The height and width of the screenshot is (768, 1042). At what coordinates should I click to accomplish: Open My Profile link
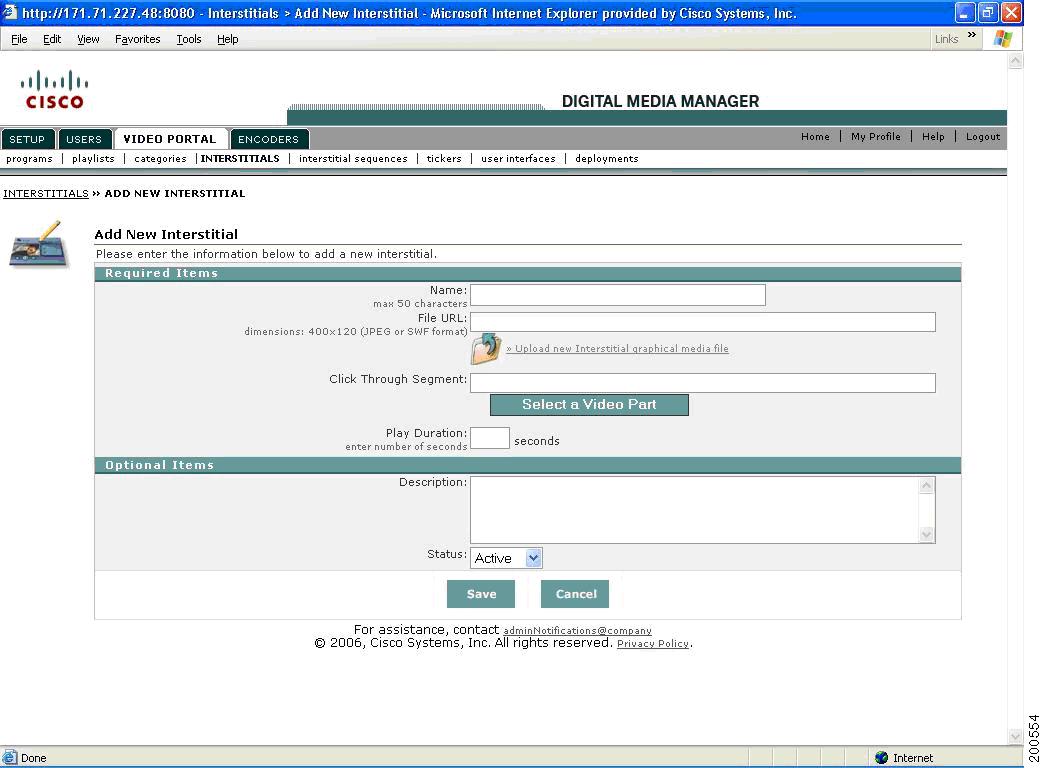tap(876, 136)
